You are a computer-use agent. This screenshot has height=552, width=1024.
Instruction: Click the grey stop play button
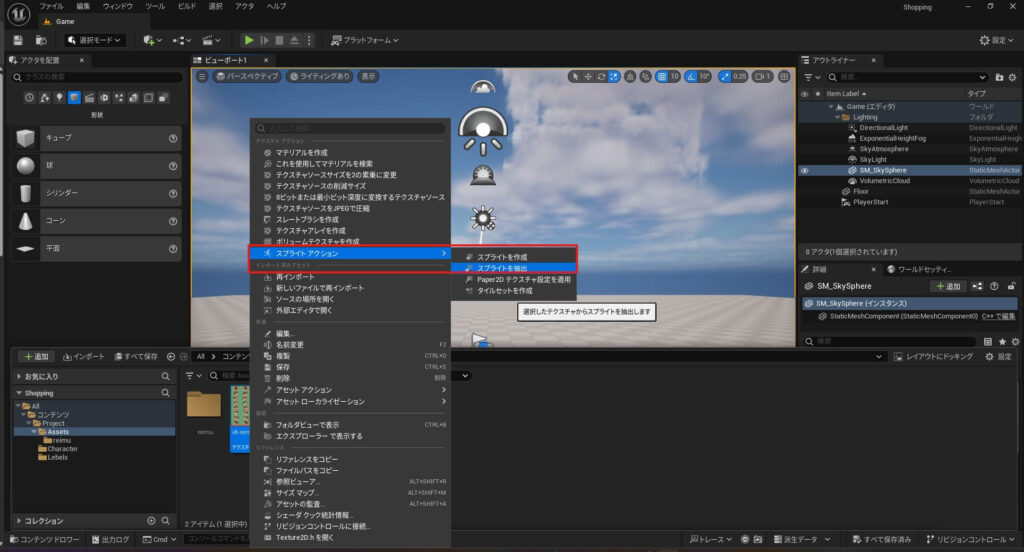click(x=280, y=40)
